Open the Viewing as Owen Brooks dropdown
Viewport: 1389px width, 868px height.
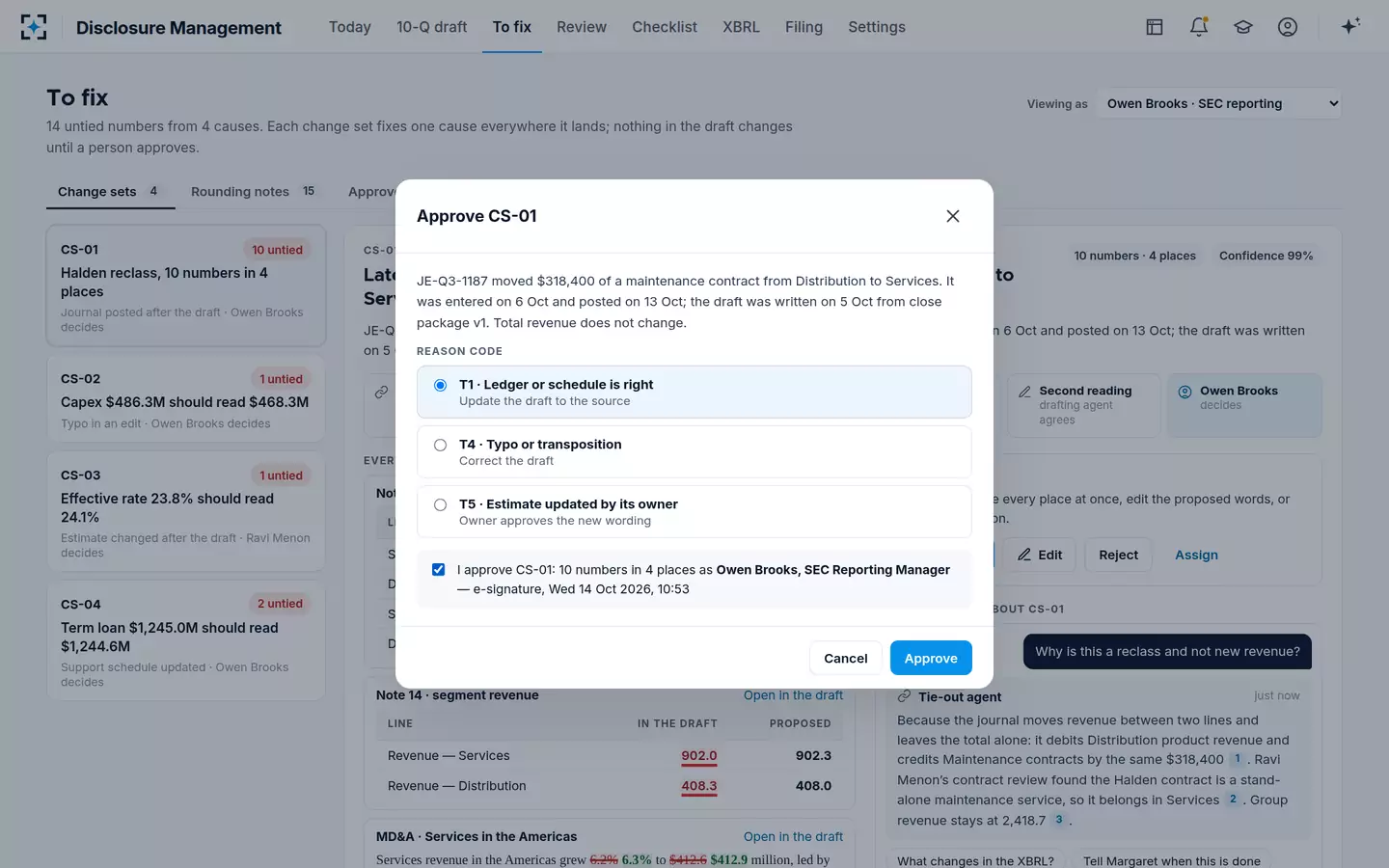pos(1220,103)
